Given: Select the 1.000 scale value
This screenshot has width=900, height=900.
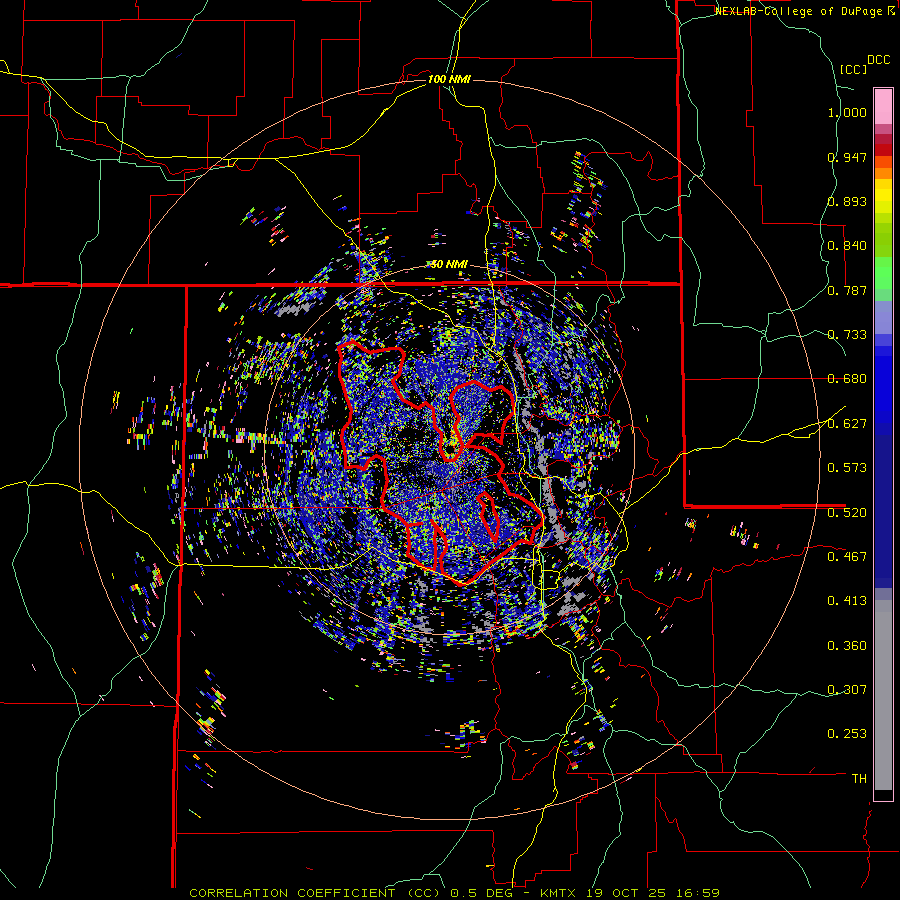Looking at the screenshot, I should point(847,112).
